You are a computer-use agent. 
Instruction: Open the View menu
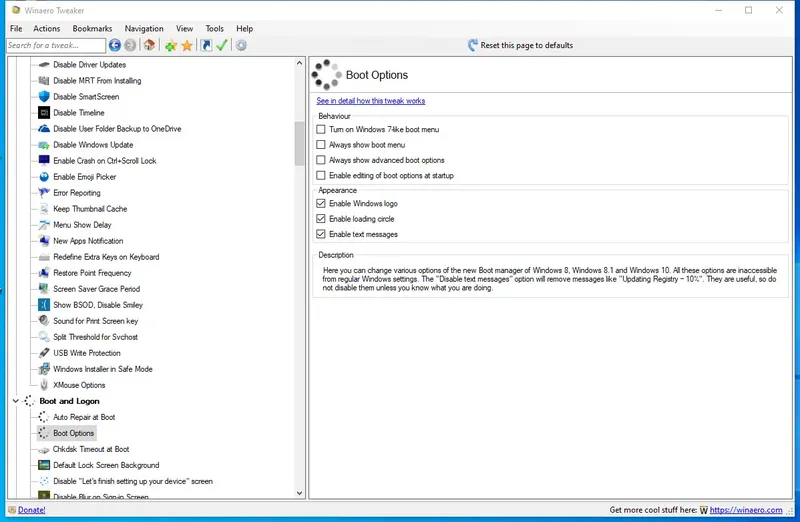[185, 29]
